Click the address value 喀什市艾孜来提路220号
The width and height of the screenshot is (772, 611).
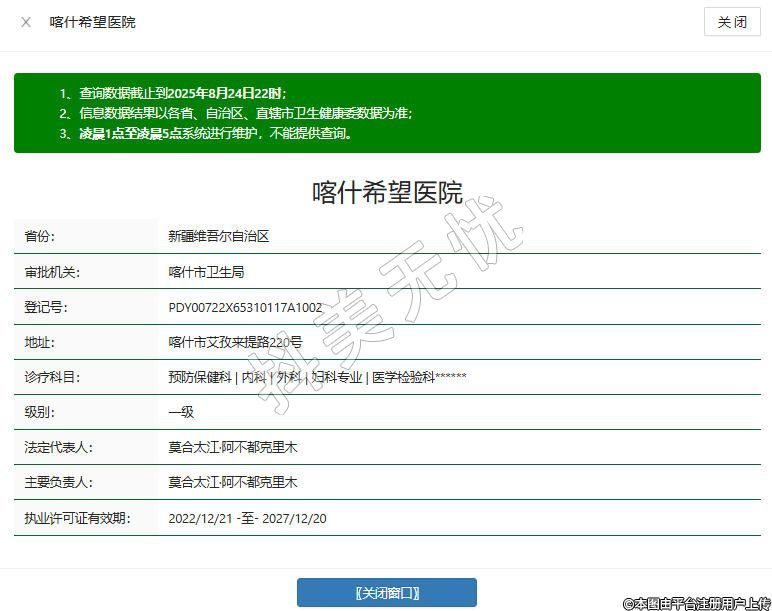point(235,342)
